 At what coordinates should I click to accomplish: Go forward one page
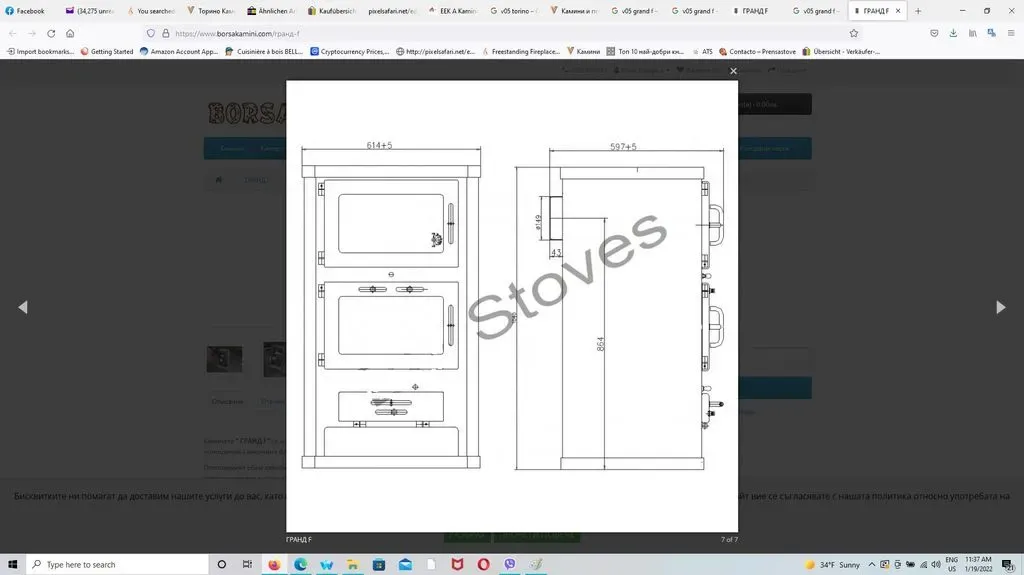32,33
